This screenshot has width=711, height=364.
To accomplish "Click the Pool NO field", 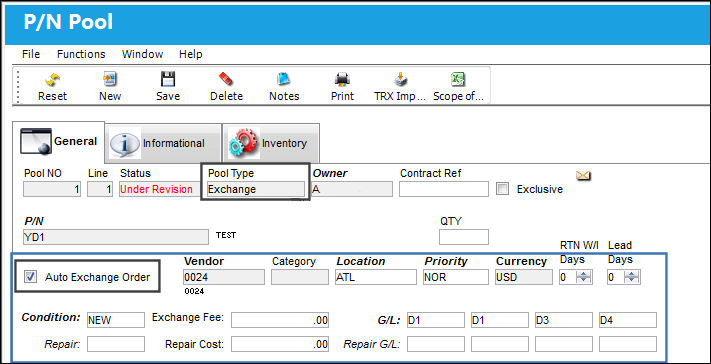I will (x=52, y=189).
